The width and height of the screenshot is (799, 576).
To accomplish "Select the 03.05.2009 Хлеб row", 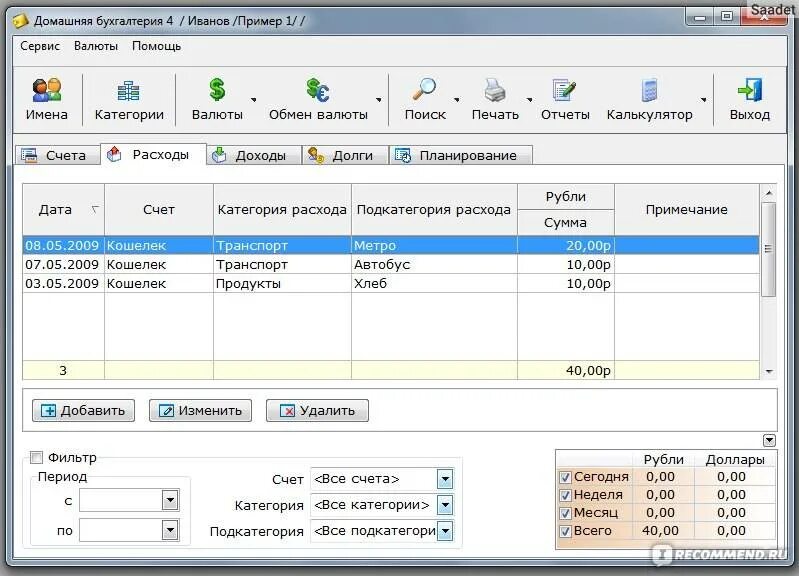I will 391,283.
